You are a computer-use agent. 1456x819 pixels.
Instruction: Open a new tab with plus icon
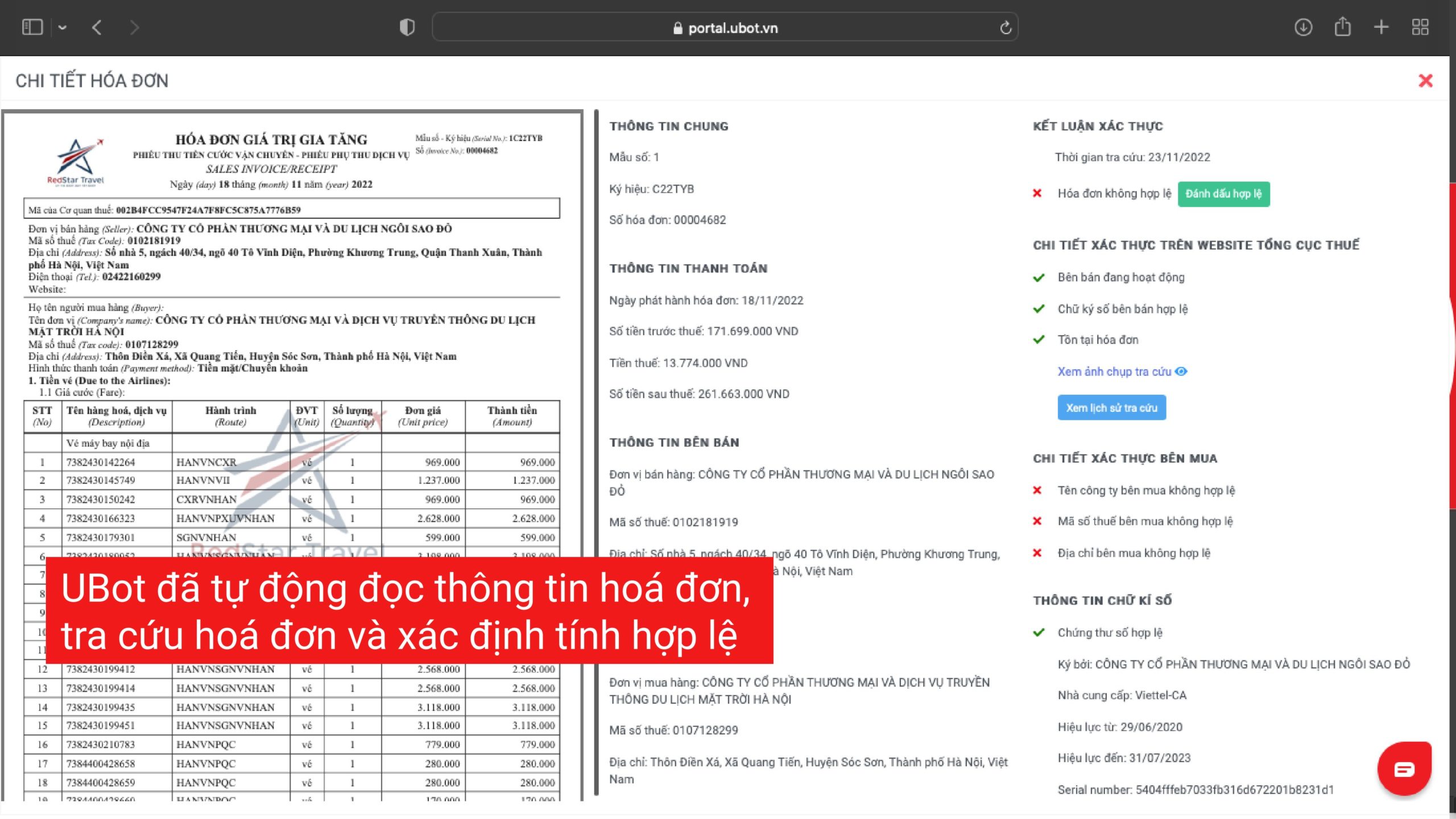[1381, 27]
